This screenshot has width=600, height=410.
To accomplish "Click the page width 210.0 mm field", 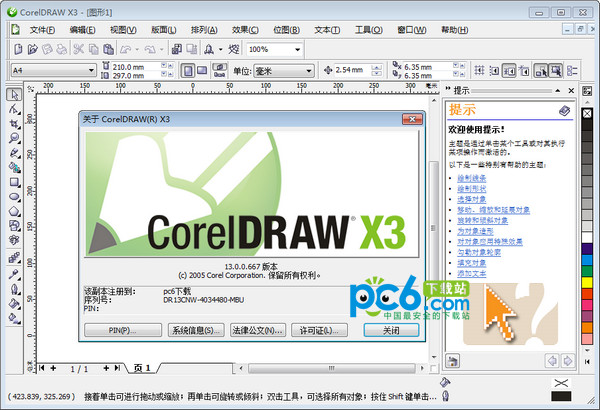I will (135, 67).
